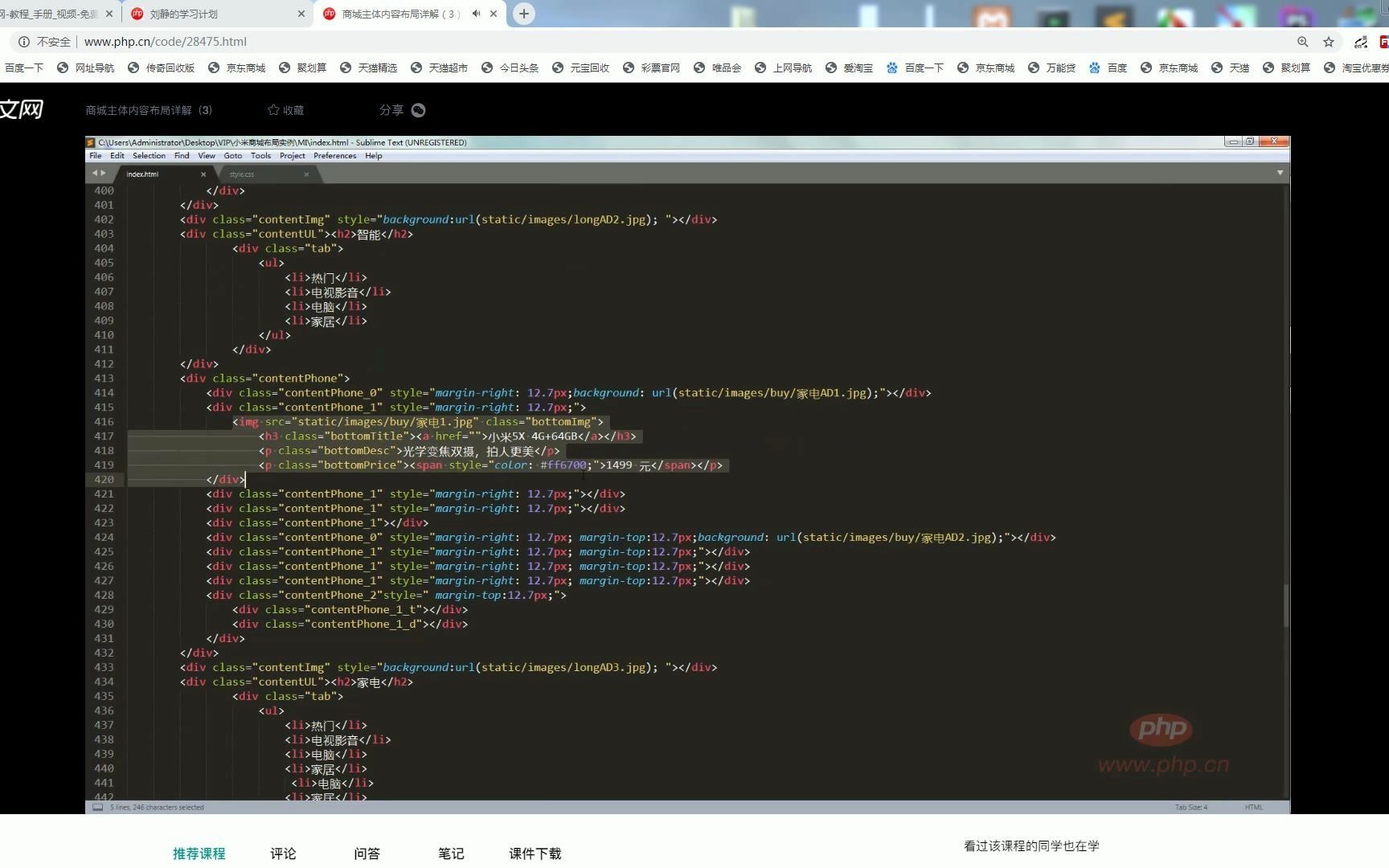This screenshot has height=868, width=1389.
Task: Click the previous-tab arrow in Sublime
Action: [x=94, y=173]
